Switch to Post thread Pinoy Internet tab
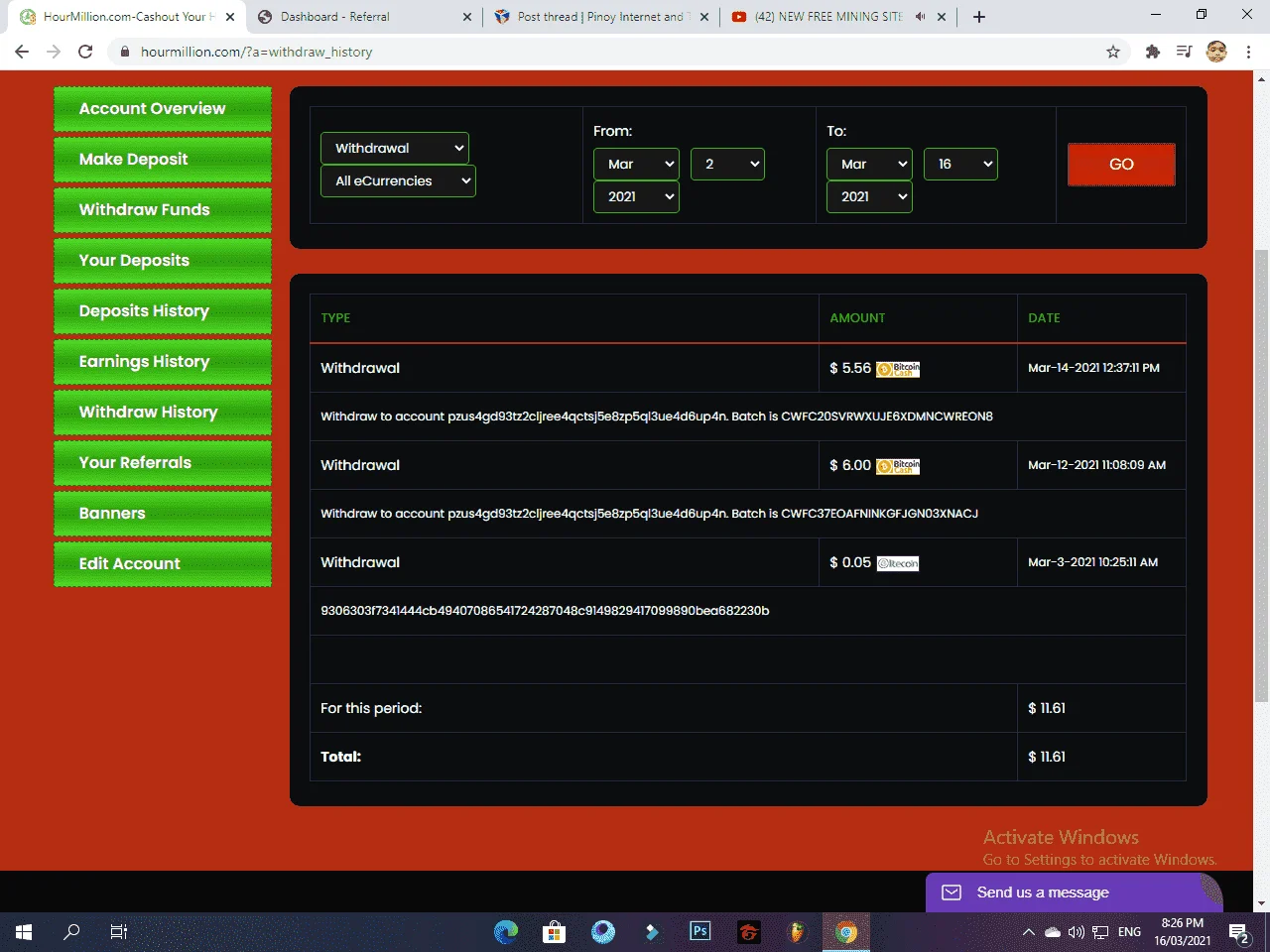This screenshot has height=952, width=1270. (600, 17)
